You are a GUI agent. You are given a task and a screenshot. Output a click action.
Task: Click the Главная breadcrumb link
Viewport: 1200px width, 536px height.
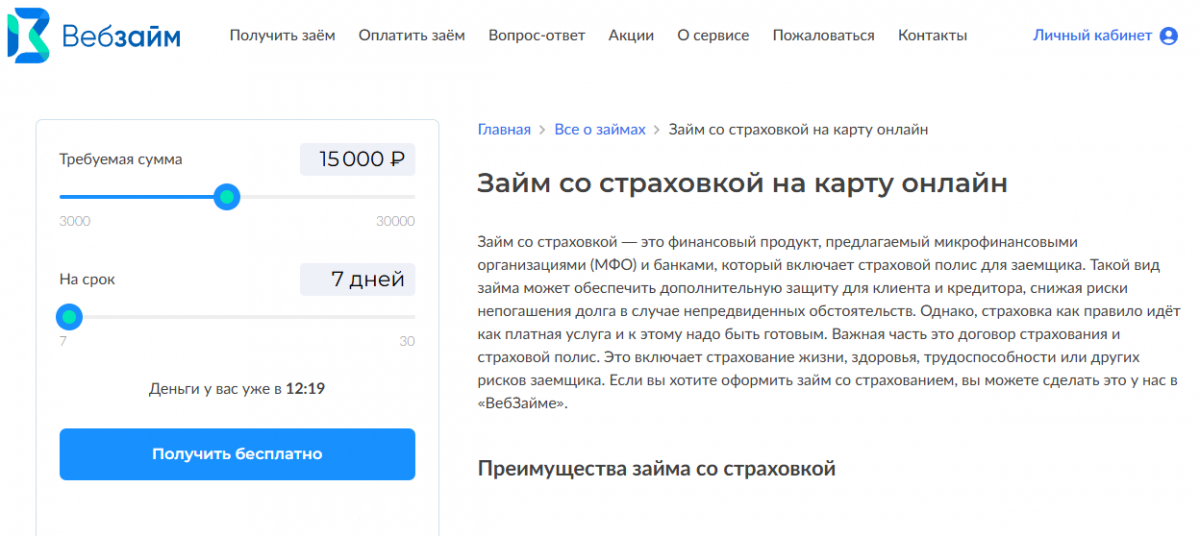tap(504, 130)
